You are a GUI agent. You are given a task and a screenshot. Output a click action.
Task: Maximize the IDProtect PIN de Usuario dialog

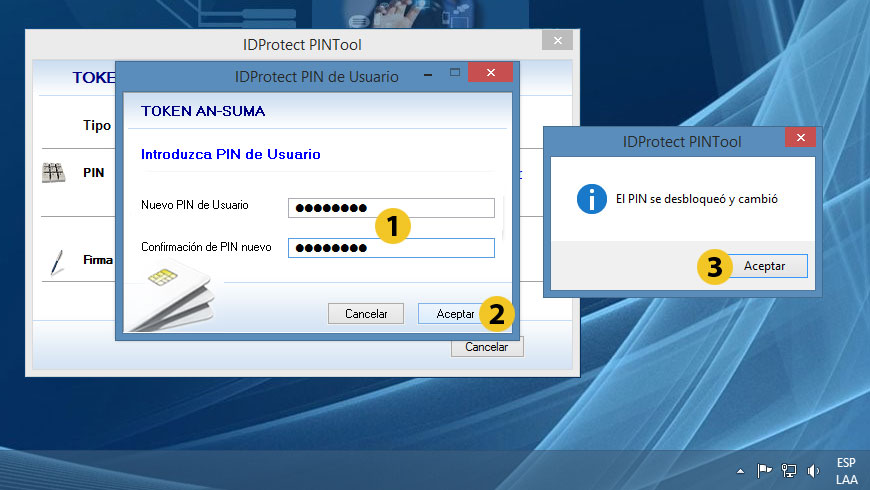click(x=455, y=73)
